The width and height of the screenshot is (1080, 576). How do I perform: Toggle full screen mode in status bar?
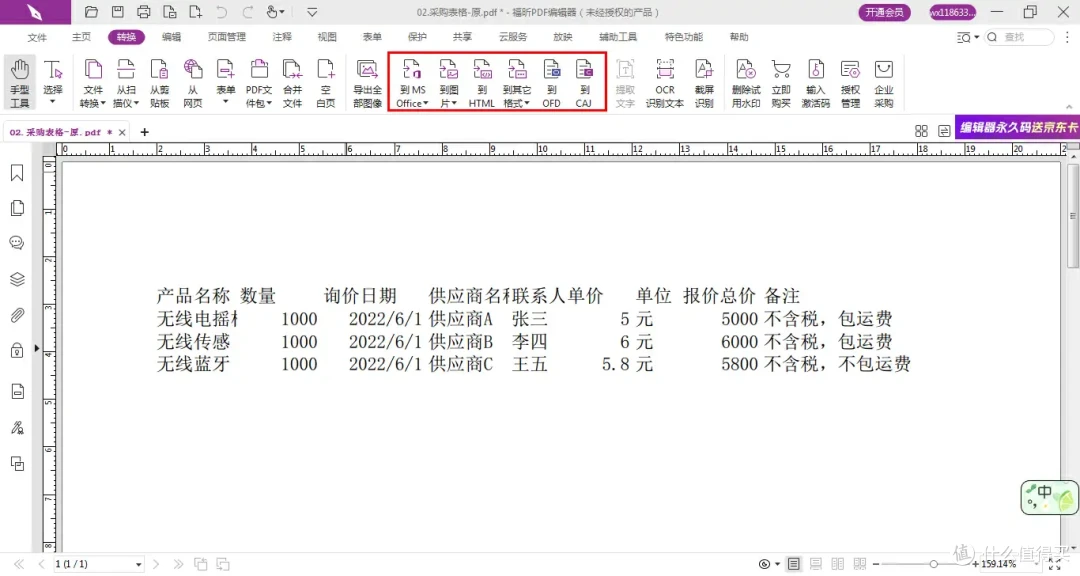[x=1055, y=564]
